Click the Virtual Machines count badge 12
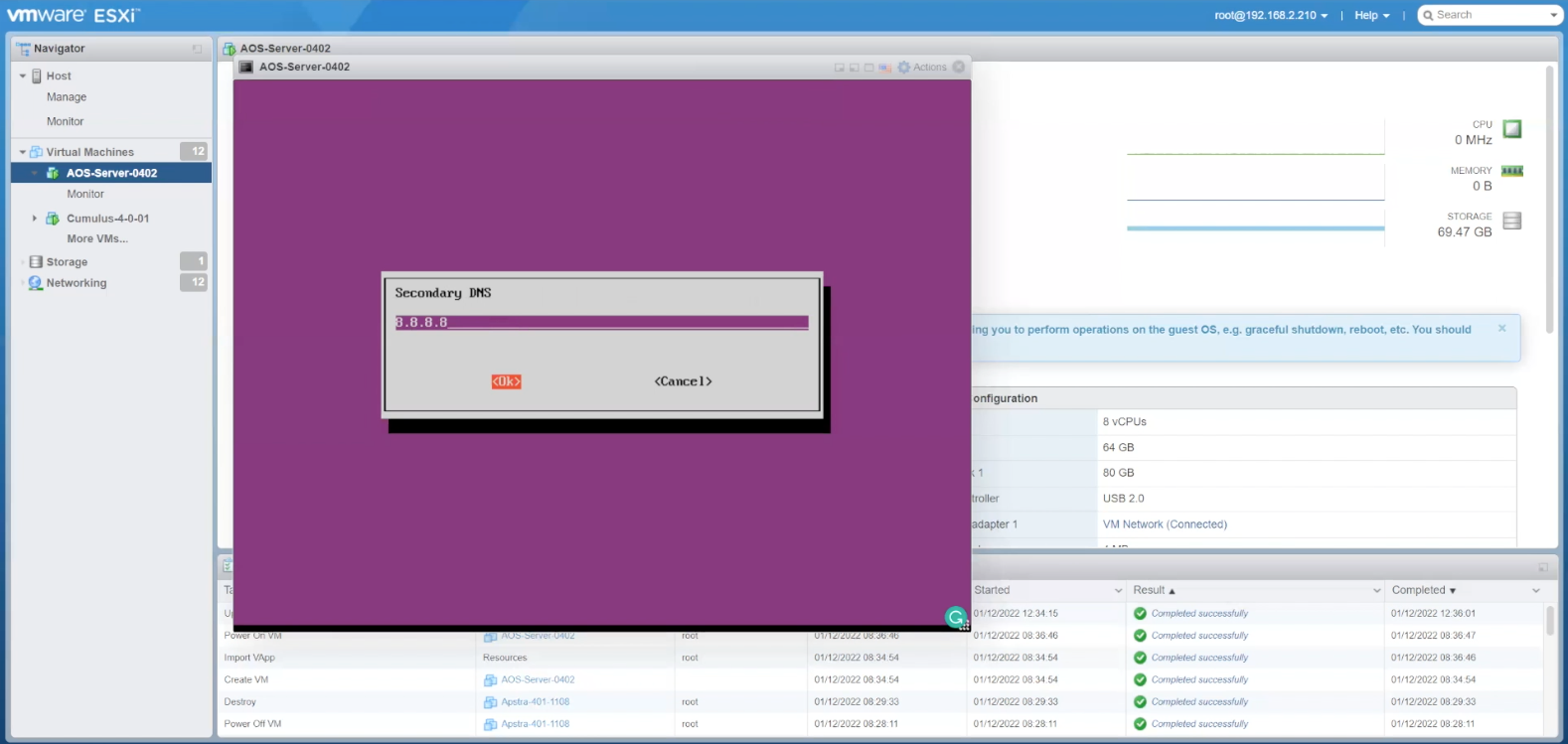The width and height of the screenshot is (1568, 744). click(x=194, y=151)
